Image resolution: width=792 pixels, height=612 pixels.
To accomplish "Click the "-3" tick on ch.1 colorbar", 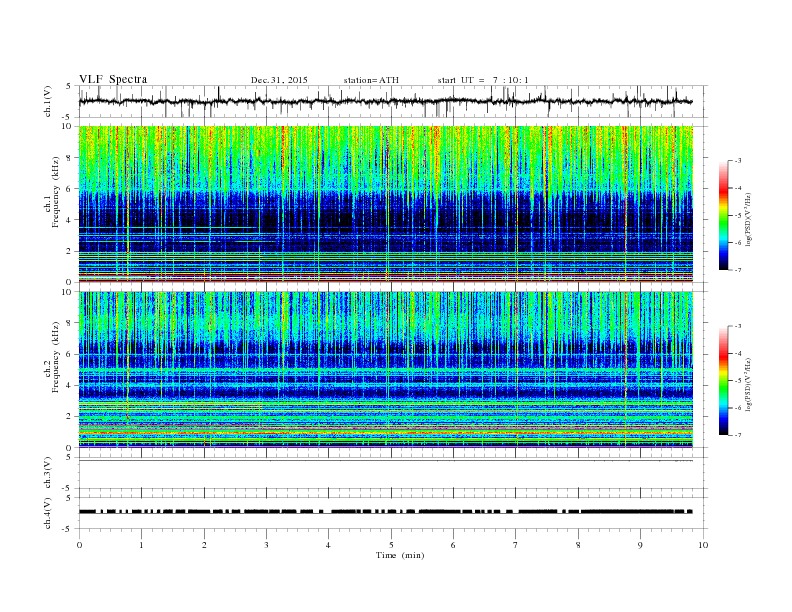I will [x=738, y=161].
